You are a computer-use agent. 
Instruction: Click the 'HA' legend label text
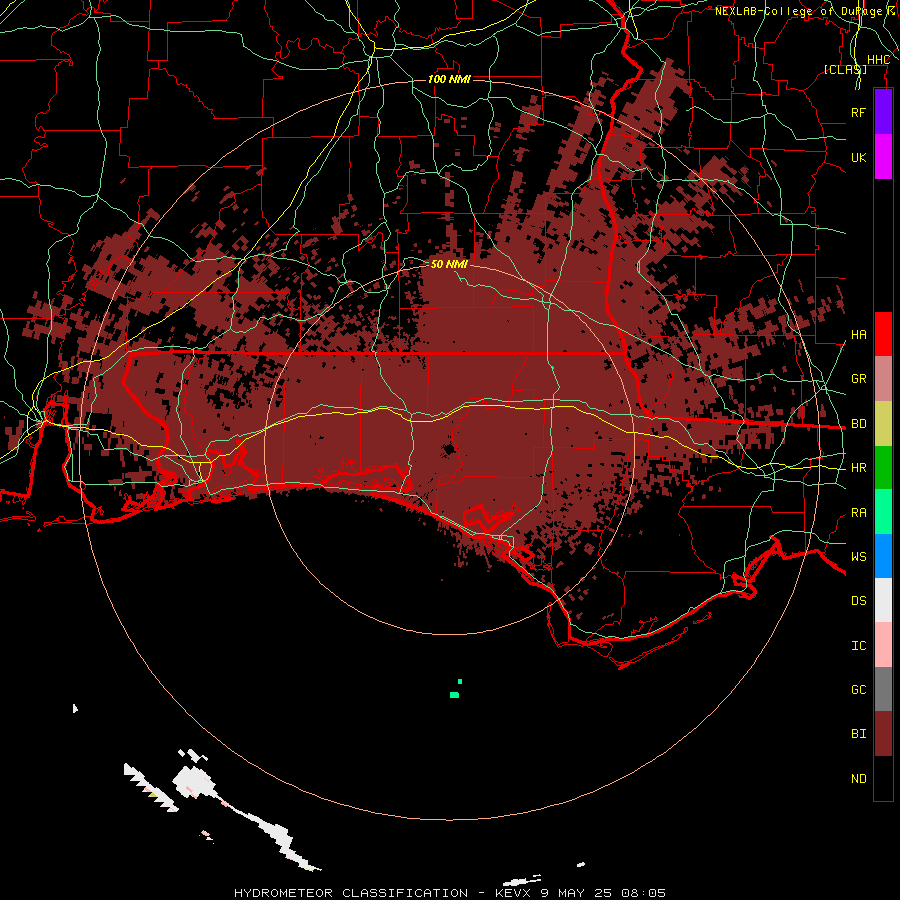click(858, 335)
